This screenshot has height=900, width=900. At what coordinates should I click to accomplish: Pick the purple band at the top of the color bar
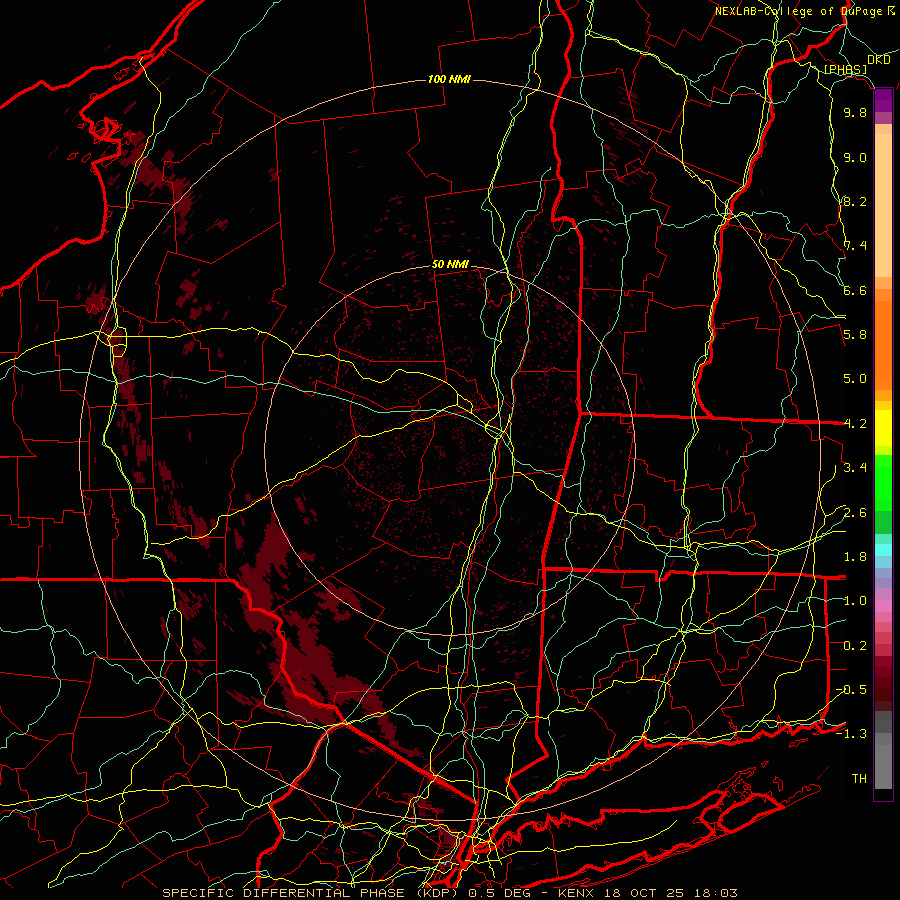click(883, 100)
